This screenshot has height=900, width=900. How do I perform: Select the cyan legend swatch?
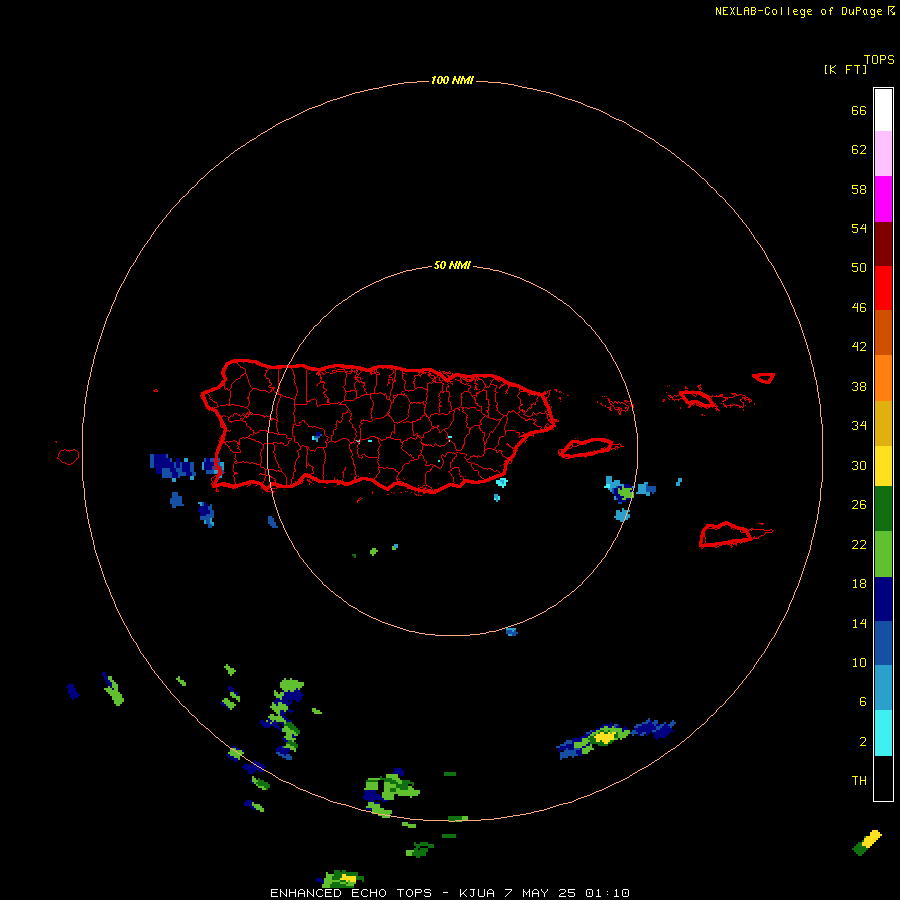click(x=883, y=733)
